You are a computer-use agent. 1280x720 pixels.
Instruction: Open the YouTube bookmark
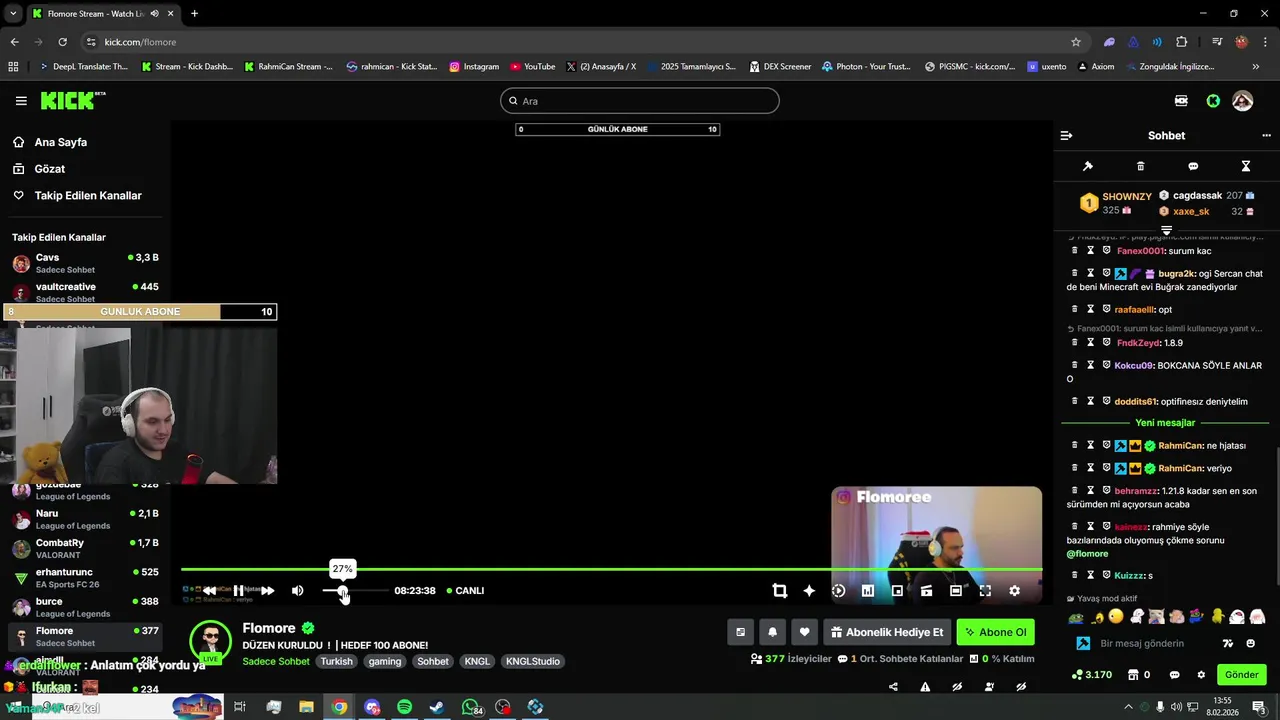pyautogui.click(x=532, y=67)
